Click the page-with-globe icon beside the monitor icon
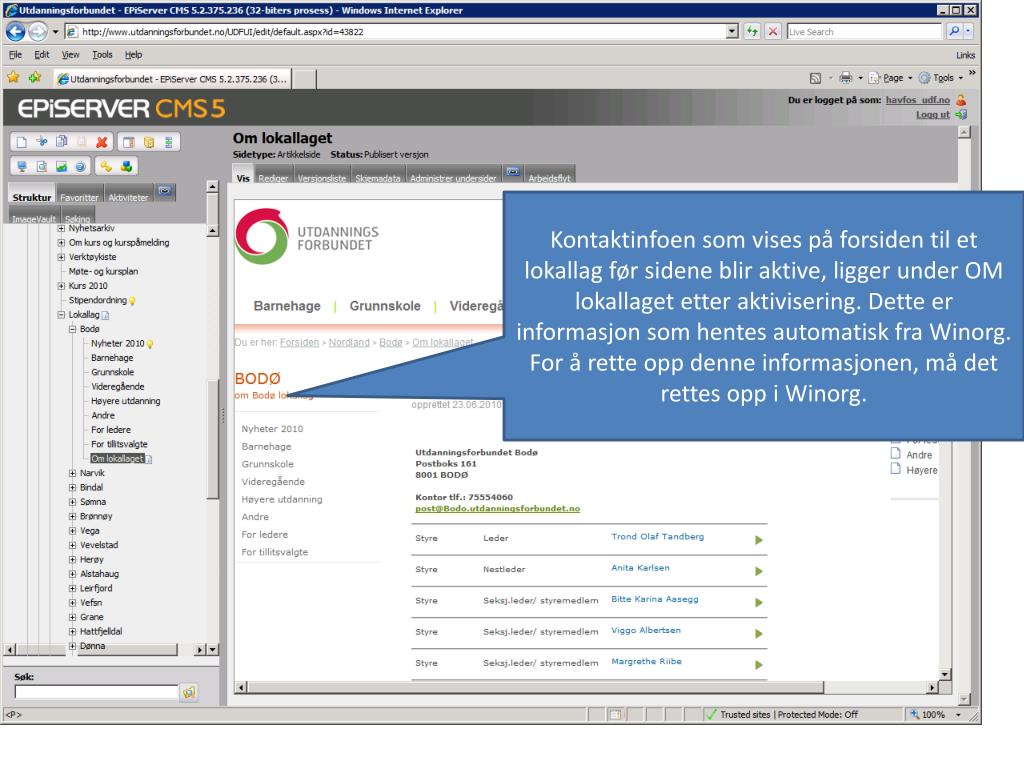The height and width of the screenshot is (768, 1024). pyautogui.click(x=41, y=167)
